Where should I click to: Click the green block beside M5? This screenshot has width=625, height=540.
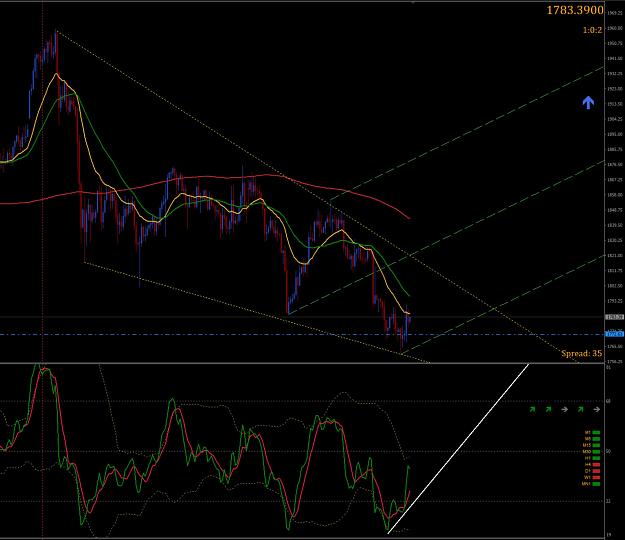596,439
